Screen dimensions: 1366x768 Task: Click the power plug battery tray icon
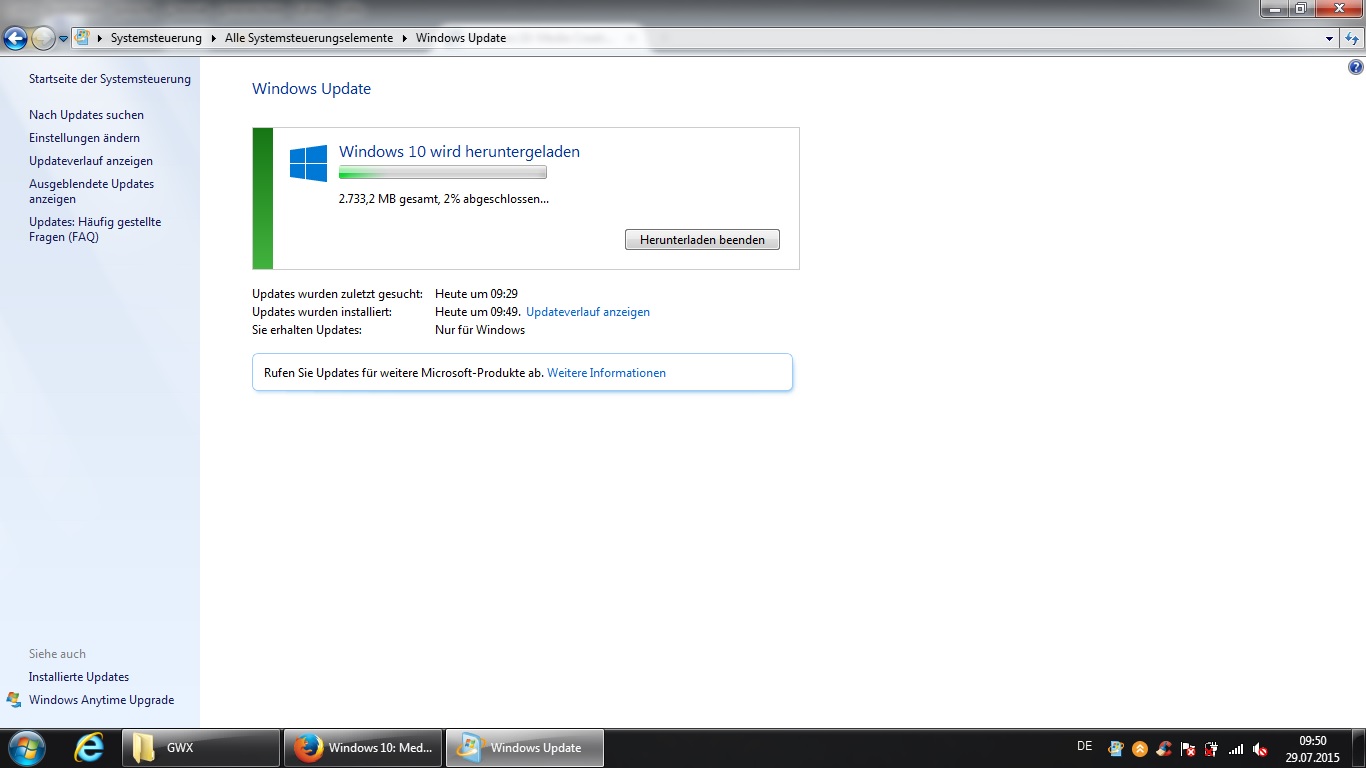click(x=1212, y=748)
